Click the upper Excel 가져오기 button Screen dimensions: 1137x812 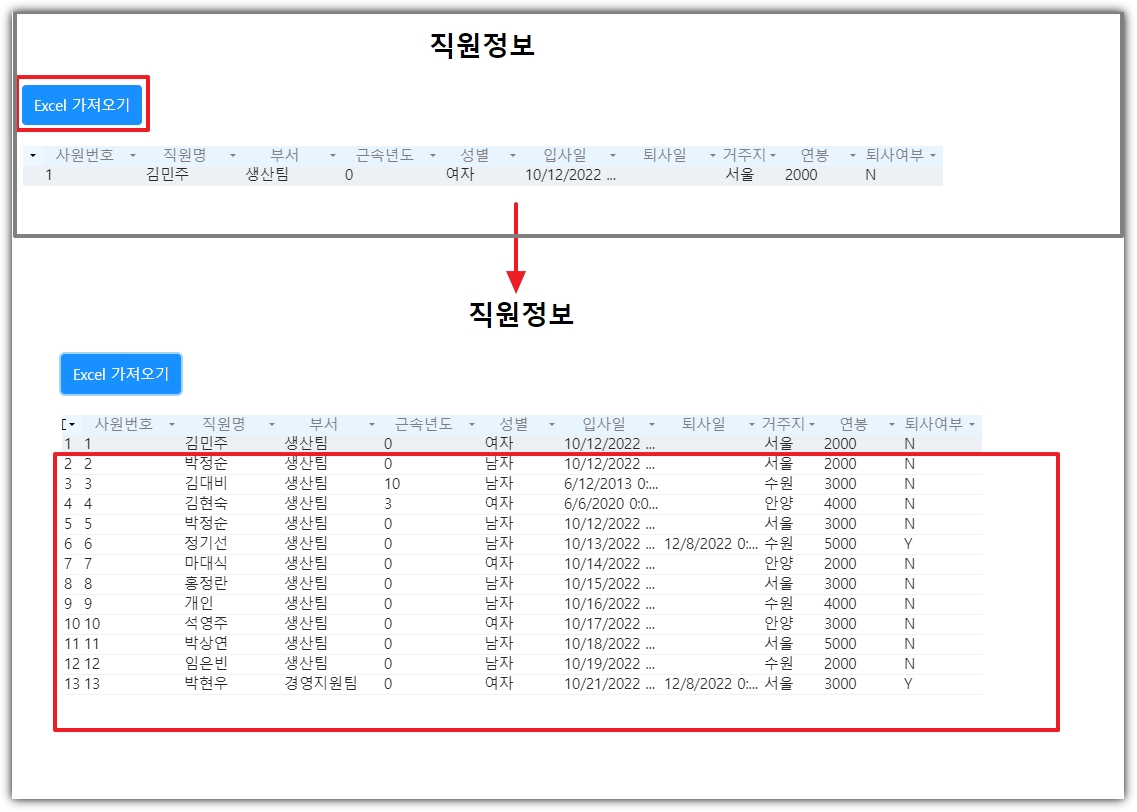coord(82,105)
